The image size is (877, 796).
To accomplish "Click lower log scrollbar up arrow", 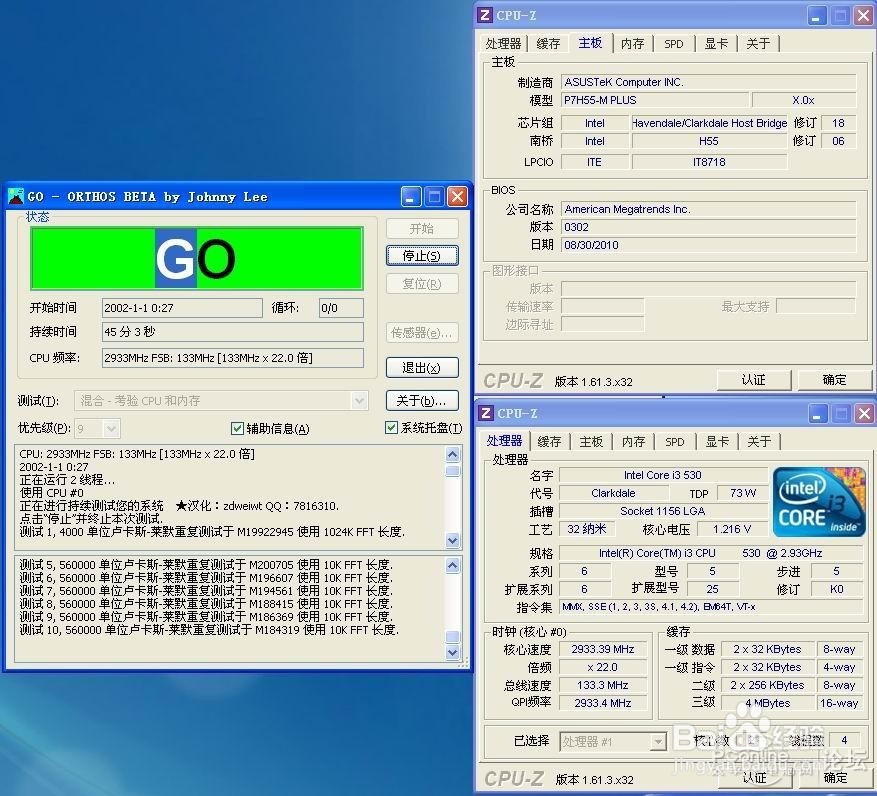I will point(453,566).
